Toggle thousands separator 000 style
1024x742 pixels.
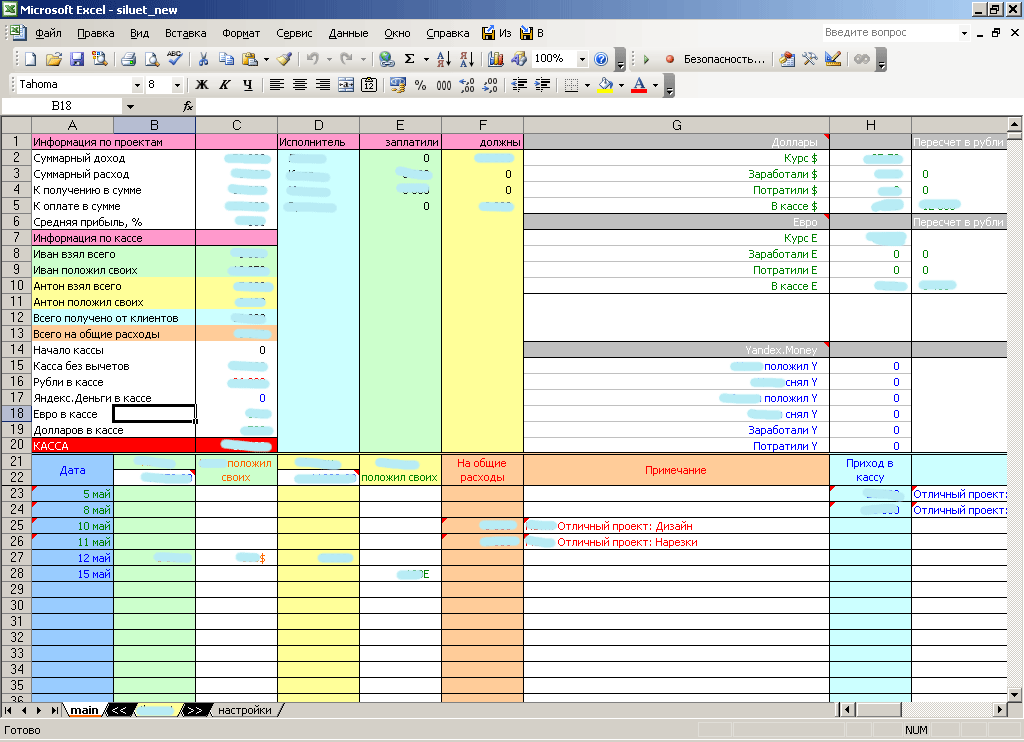(443, 85)
